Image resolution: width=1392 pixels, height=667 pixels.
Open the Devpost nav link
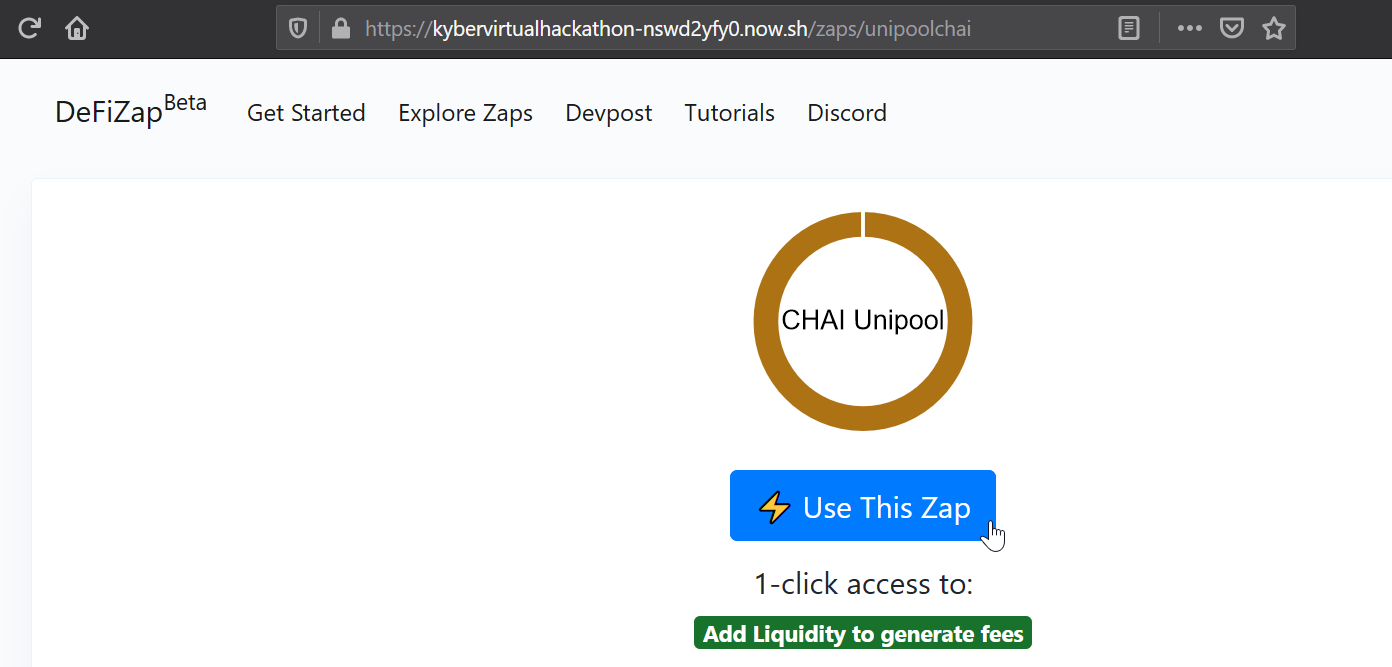[609, 113]
